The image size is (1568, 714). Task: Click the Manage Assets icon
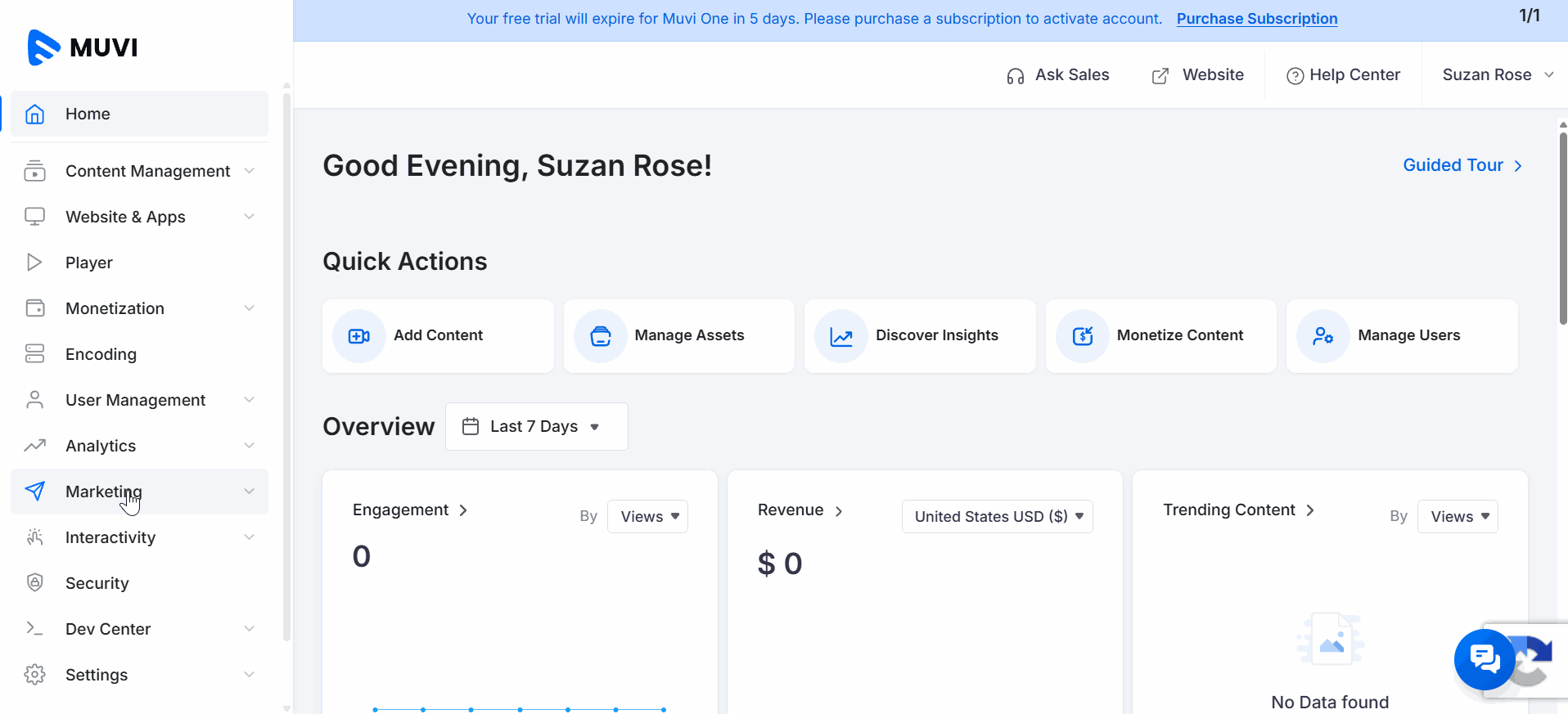(601, 336)
